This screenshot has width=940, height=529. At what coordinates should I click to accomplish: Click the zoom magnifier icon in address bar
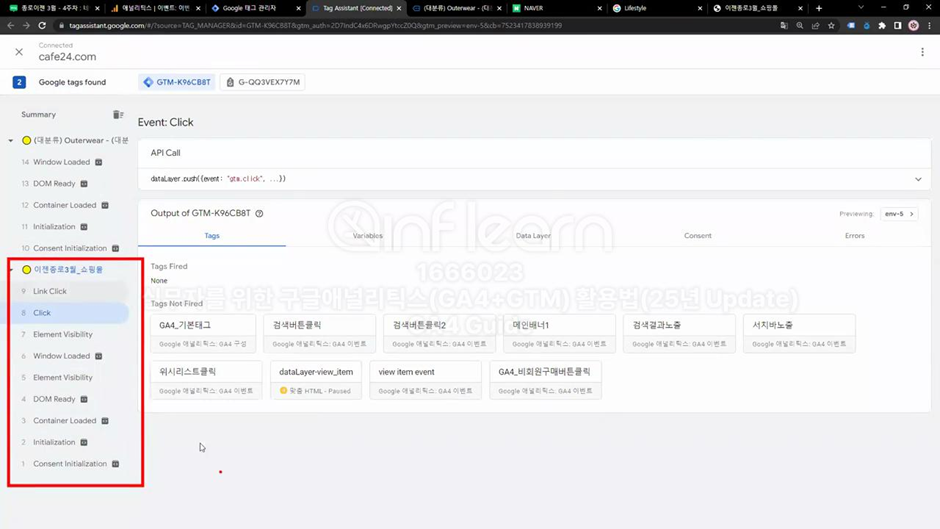click(x=800, y=26)
